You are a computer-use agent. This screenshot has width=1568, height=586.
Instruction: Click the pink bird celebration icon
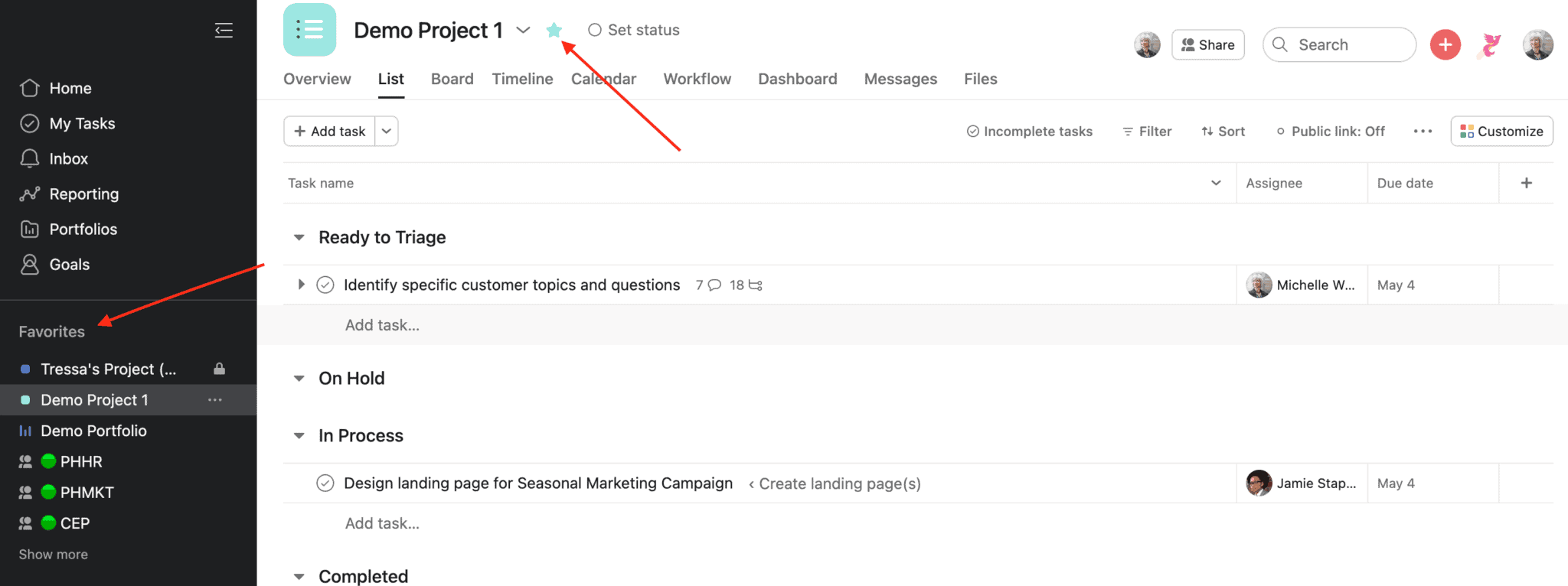click(1491, 44)
